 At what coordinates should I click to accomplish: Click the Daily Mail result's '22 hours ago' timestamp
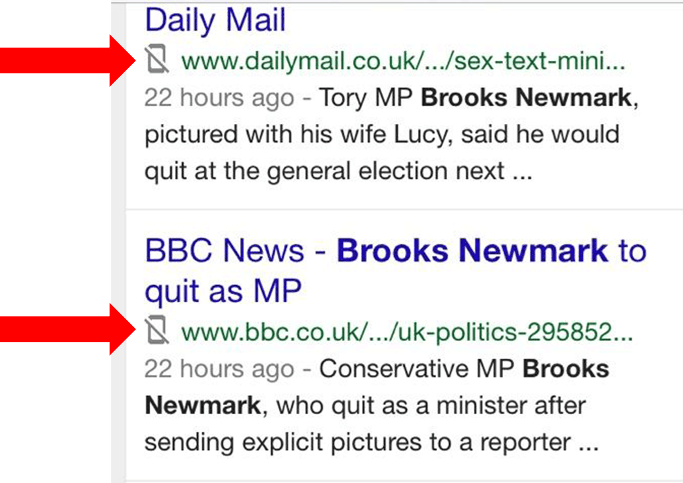point(219,99)
